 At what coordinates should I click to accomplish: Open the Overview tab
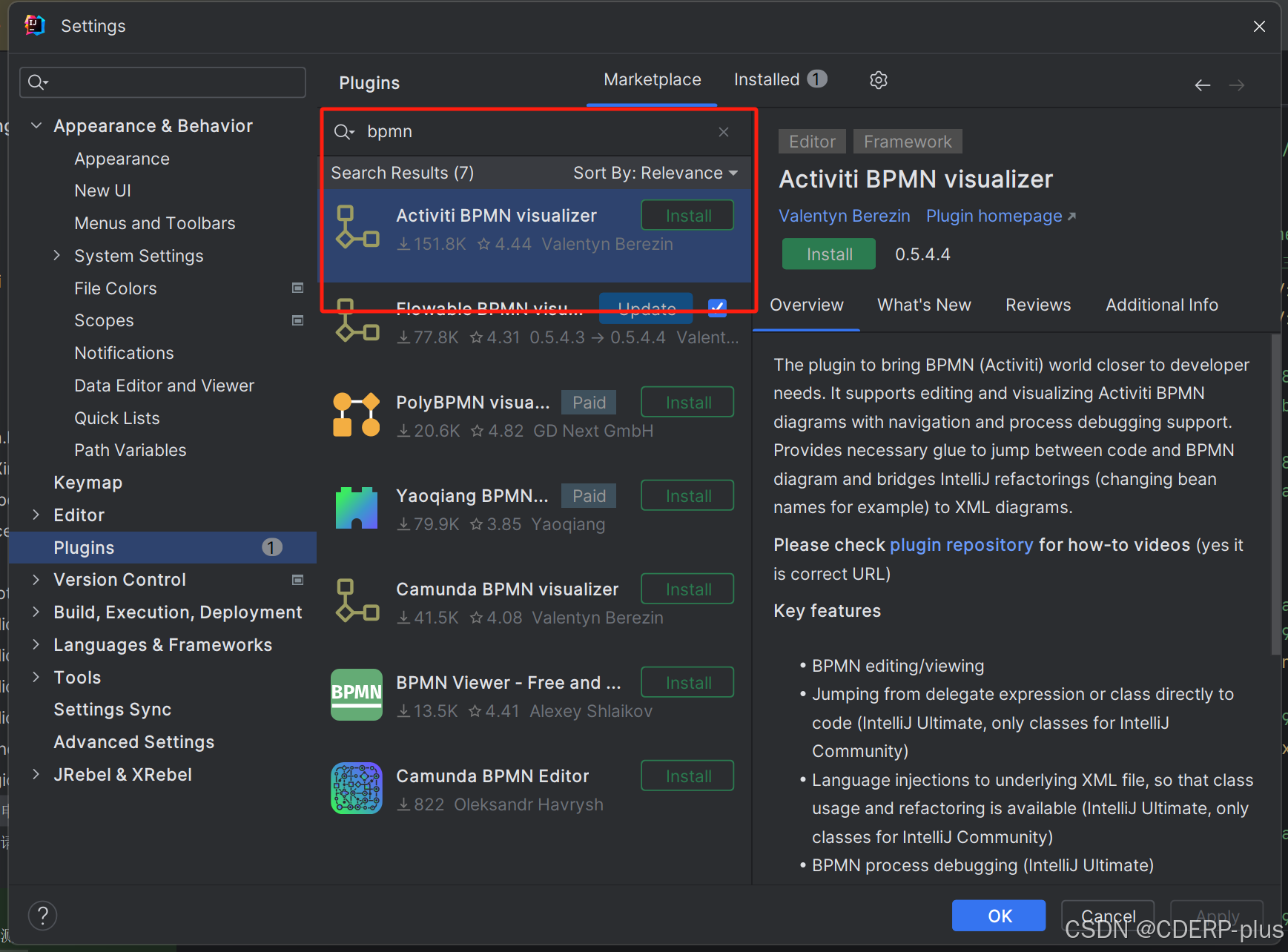click(807, 305)
